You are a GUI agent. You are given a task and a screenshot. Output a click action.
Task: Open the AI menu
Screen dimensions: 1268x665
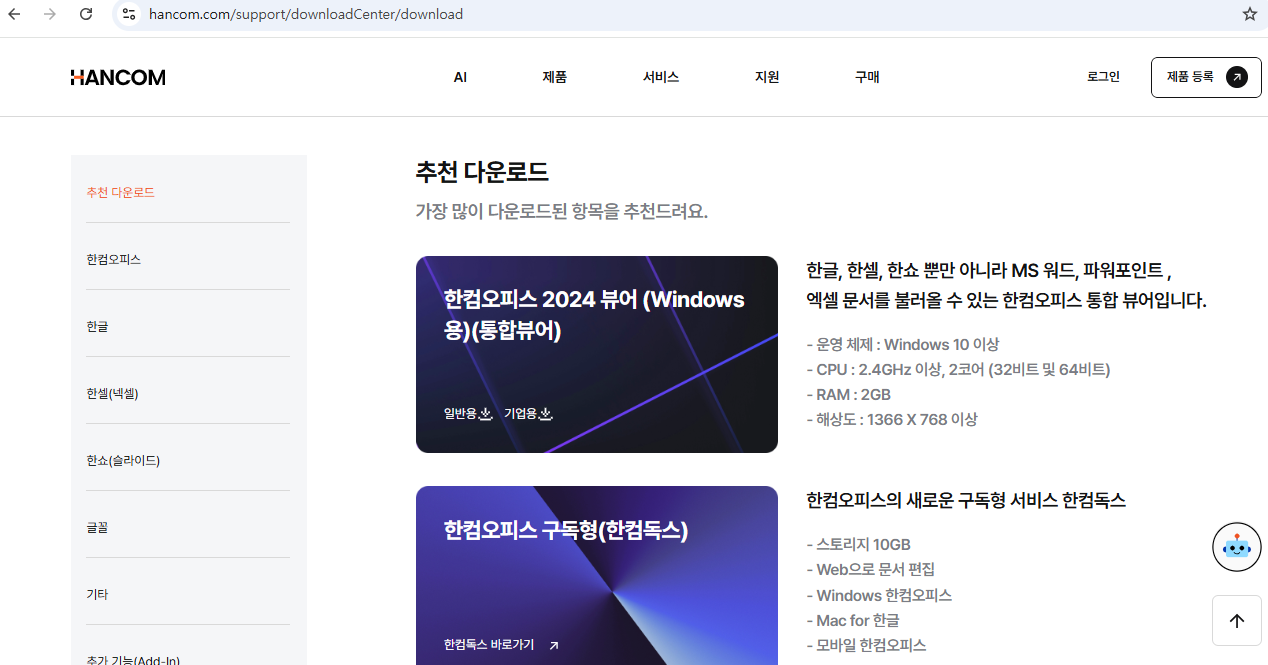460,77
